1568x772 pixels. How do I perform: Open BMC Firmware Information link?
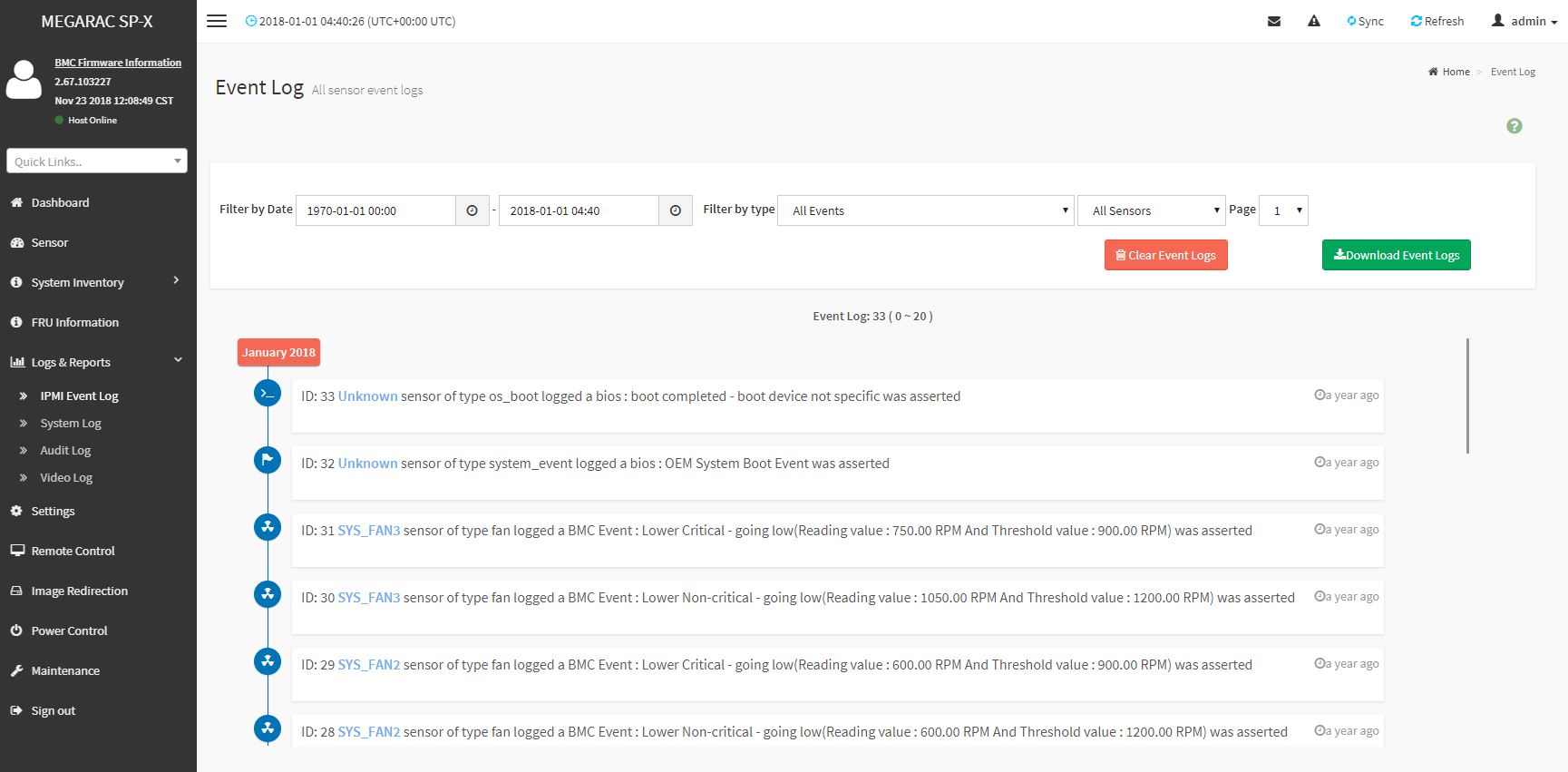click(x=118, y=63)
